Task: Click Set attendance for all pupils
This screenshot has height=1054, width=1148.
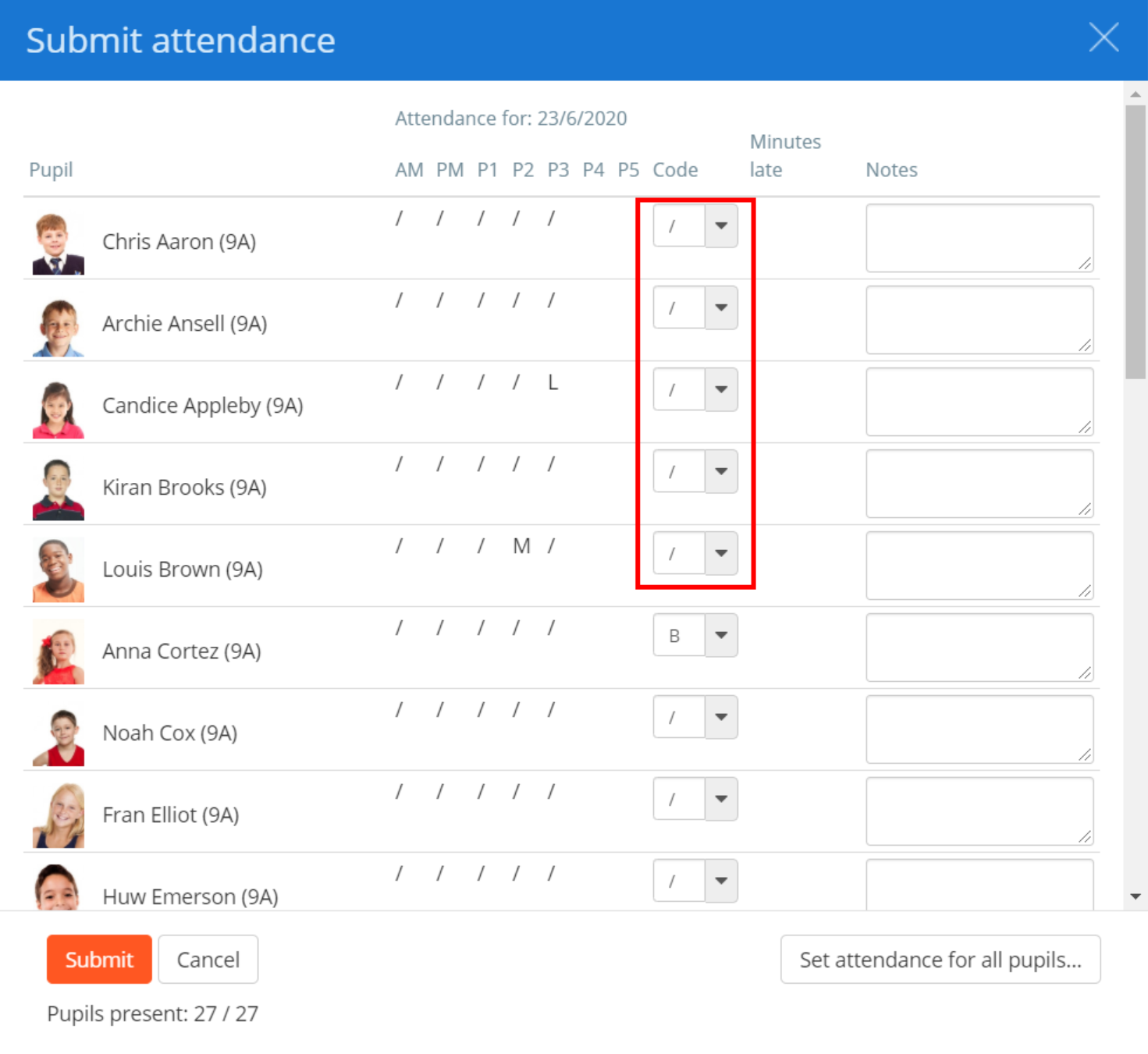Action: coord(940,959)
